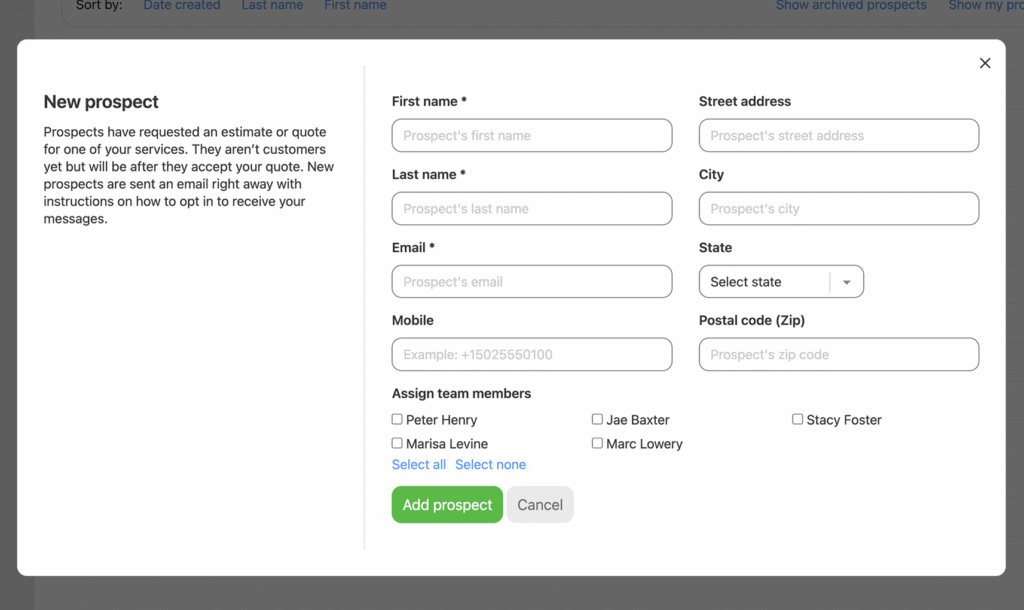
Task: Tick the Stacy Foster checkbox
Action: click(797, 420)
